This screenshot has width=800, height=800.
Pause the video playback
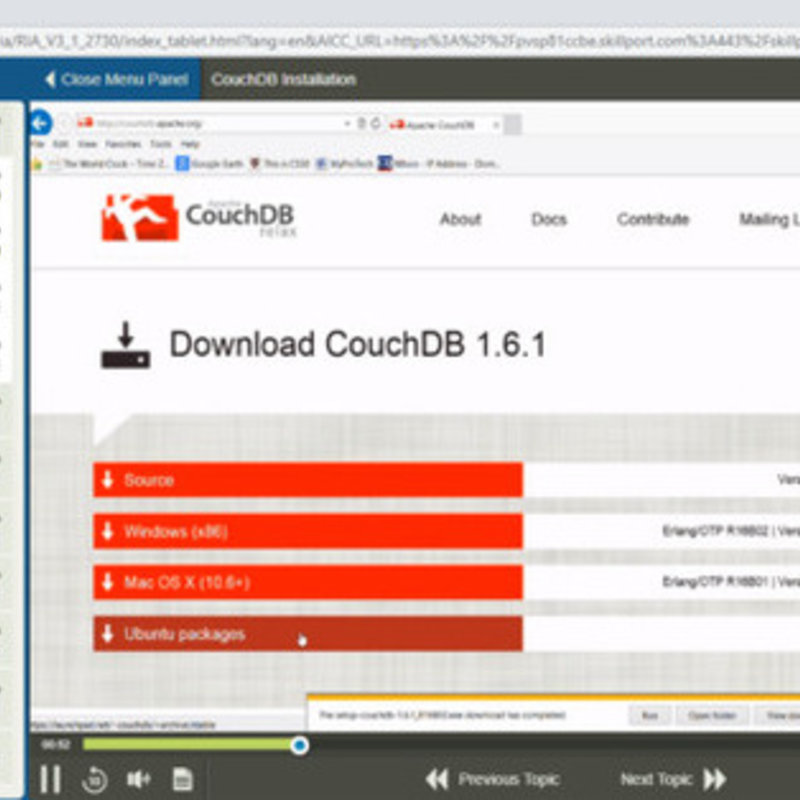click(50, 779)
